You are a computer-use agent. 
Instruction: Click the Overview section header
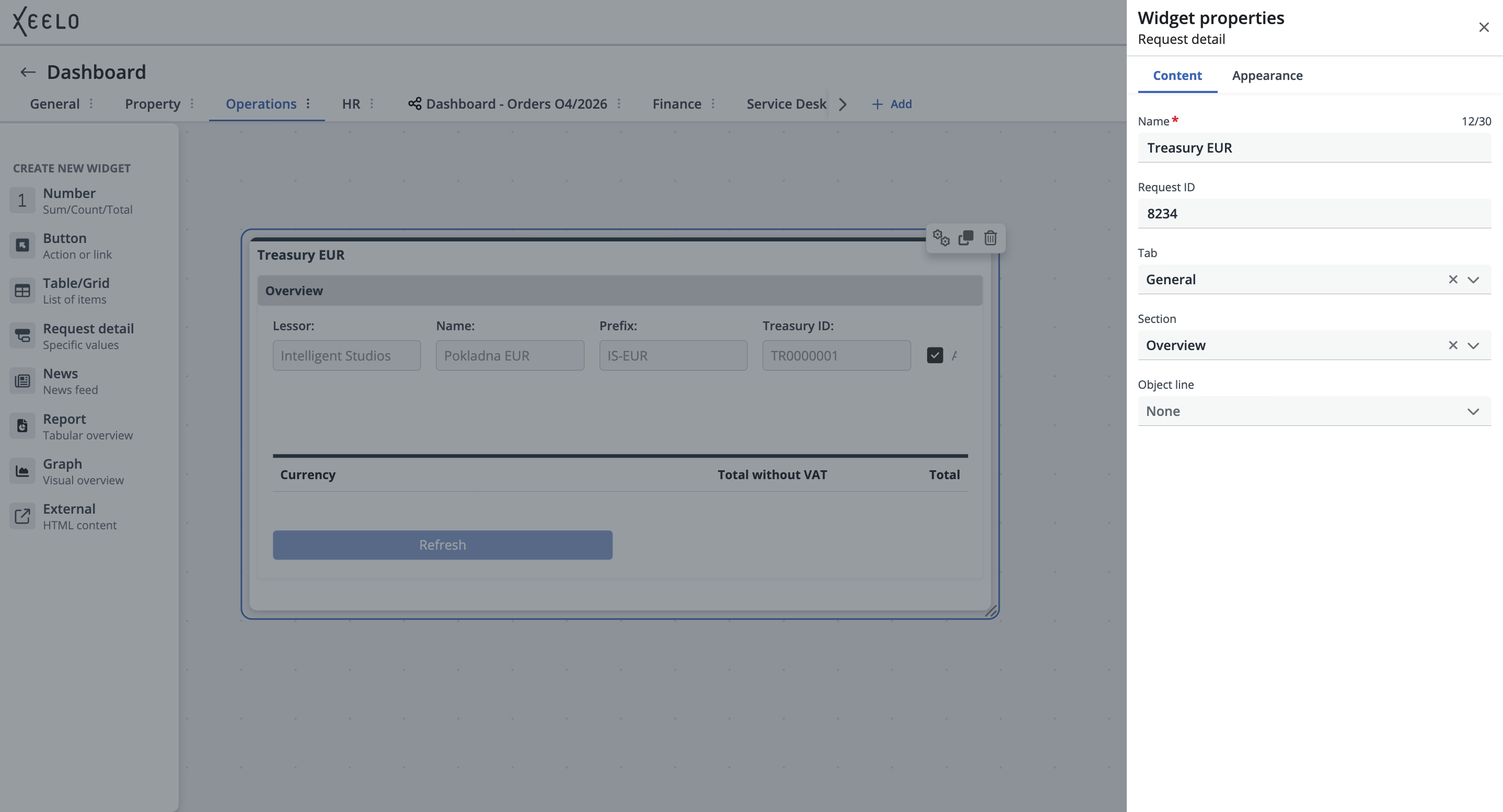[x=620, y=291]
